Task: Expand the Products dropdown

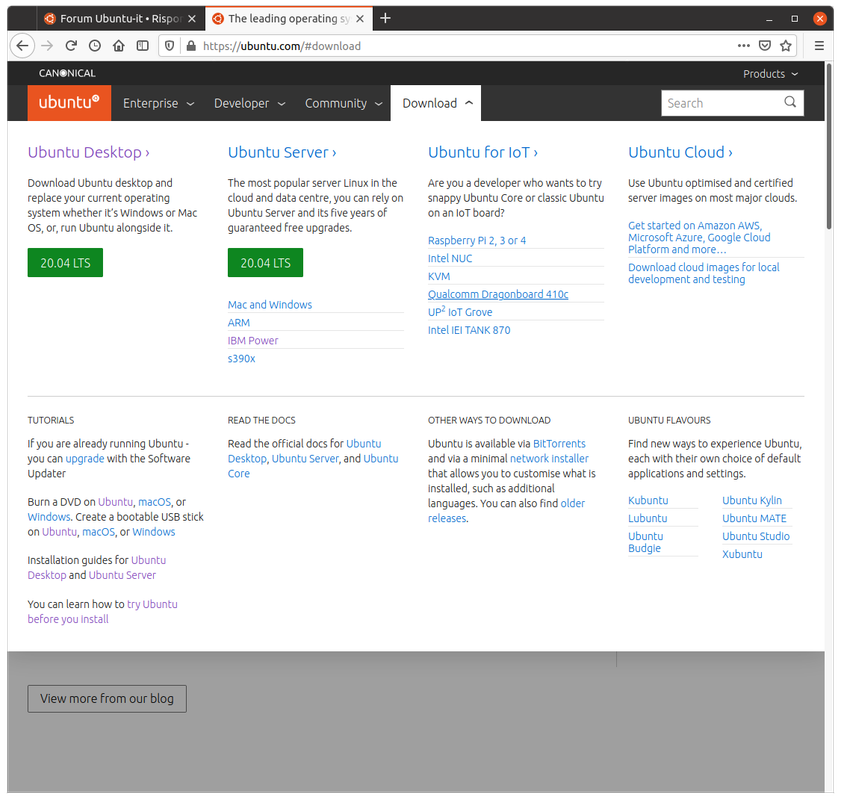Action: [770, 74]
